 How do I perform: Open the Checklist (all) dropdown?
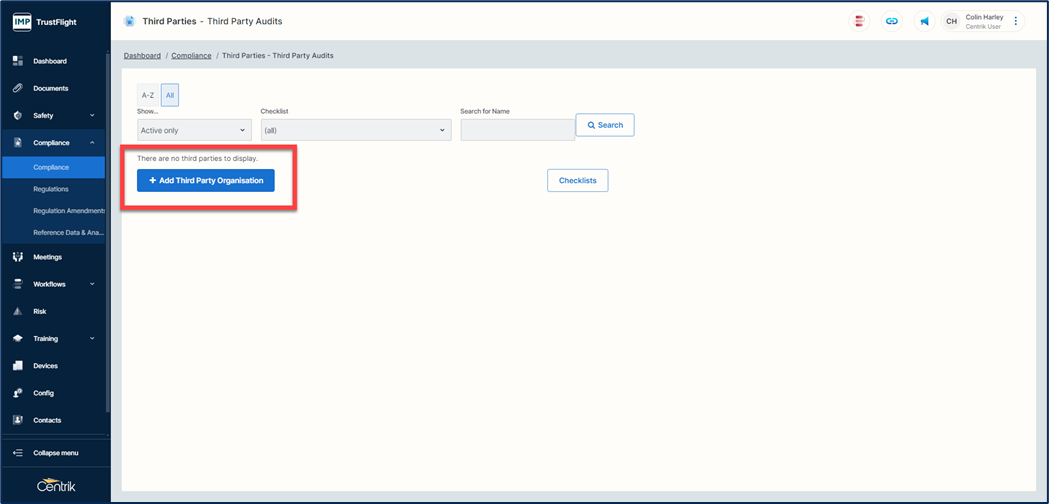(356, 130)
